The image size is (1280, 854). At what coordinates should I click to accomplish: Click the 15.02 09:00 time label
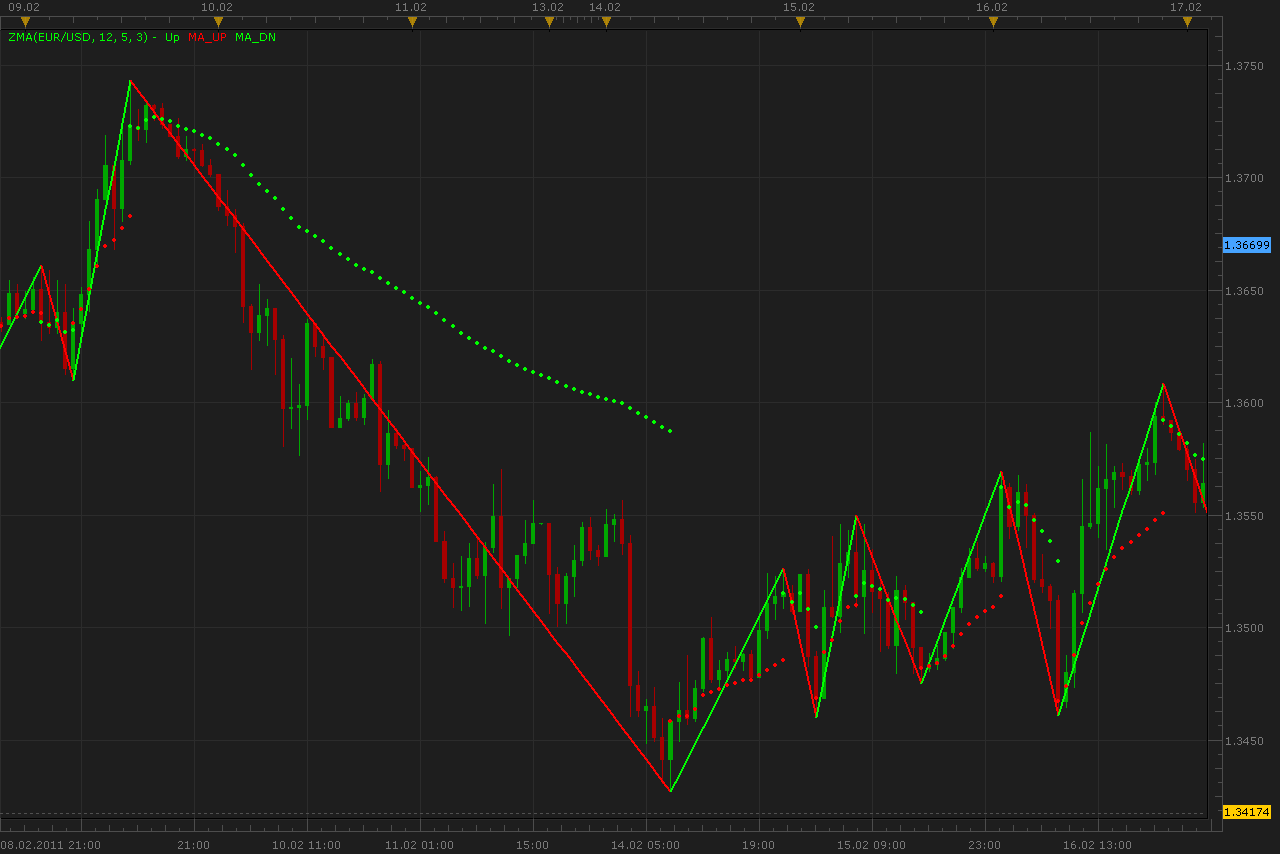click(871, 845)
